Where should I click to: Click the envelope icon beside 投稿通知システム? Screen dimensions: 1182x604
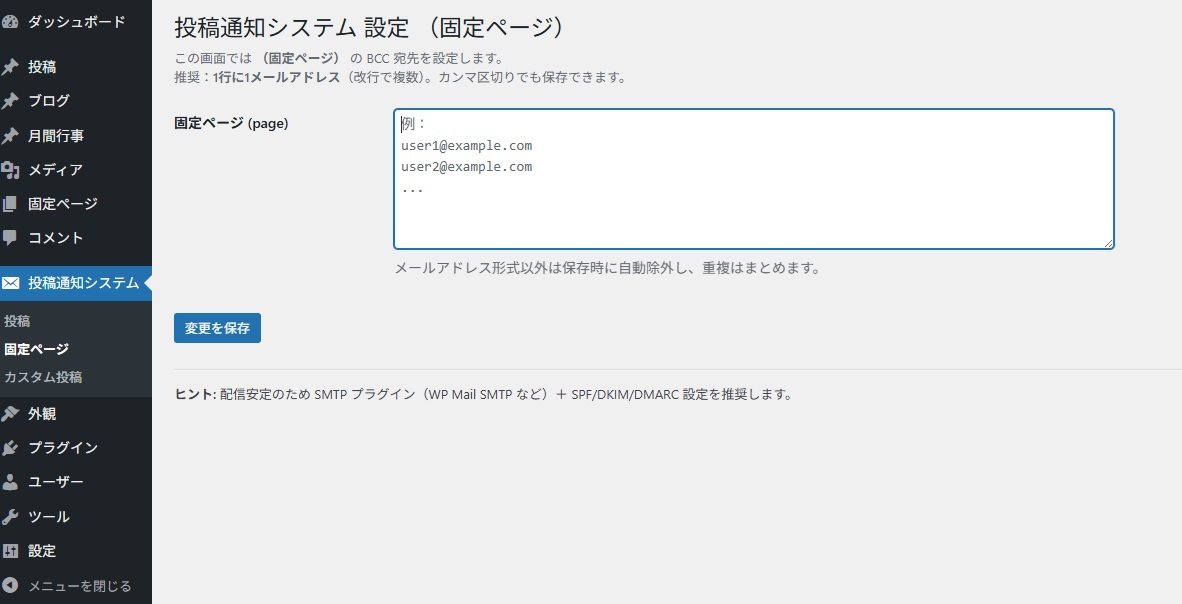click(10, 284)
